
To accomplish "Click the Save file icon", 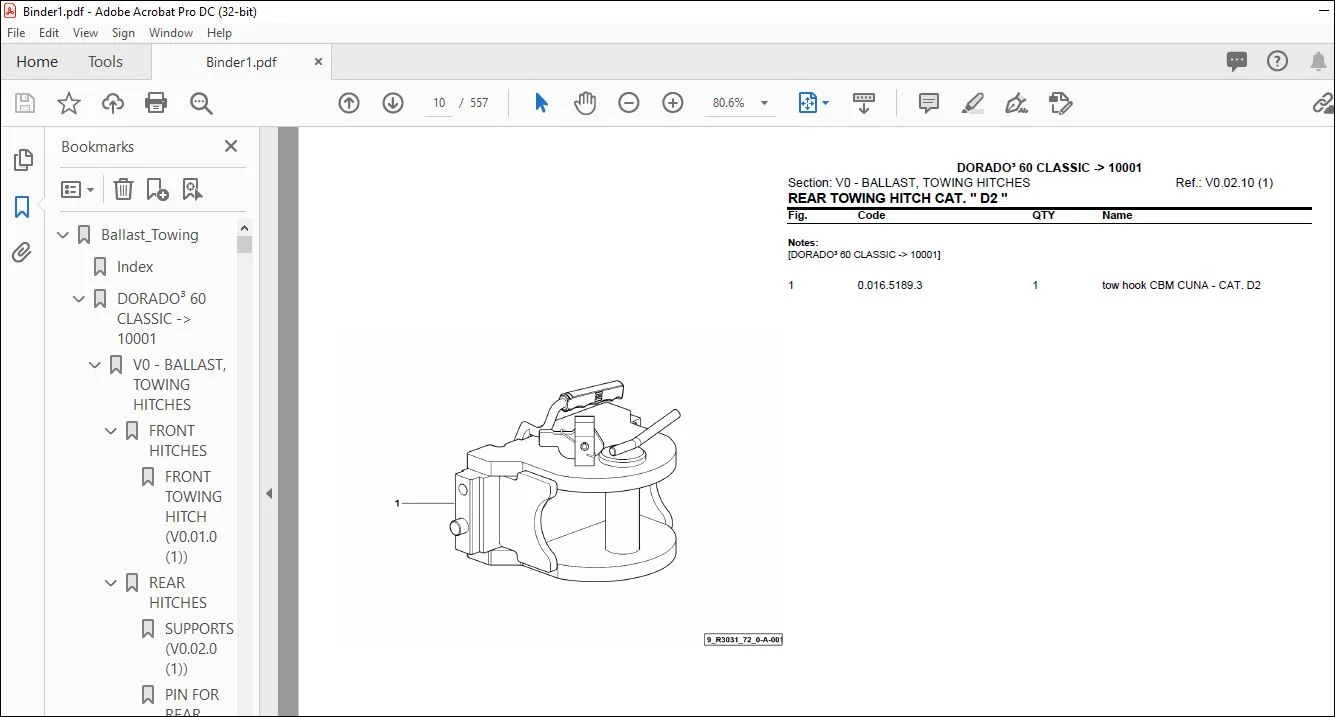I will (25, 103).
